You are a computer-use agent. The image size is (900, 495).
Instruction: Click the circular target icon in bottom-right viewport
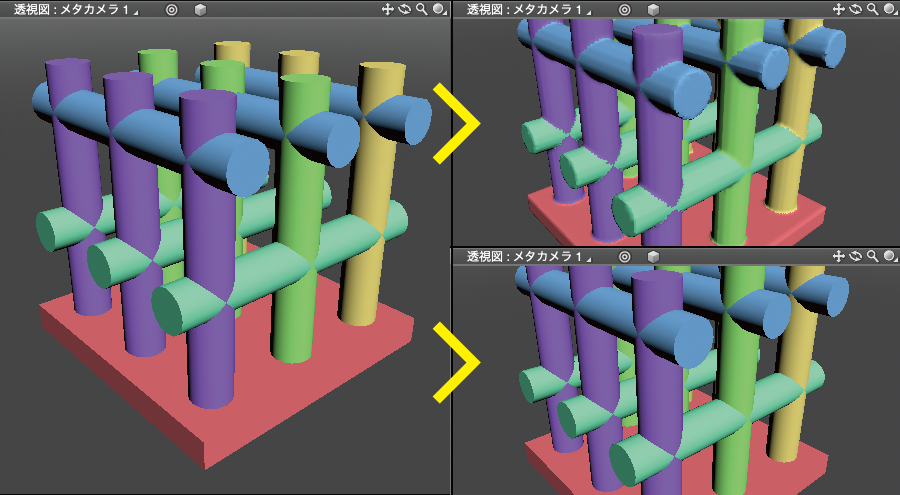coord(624,257)
